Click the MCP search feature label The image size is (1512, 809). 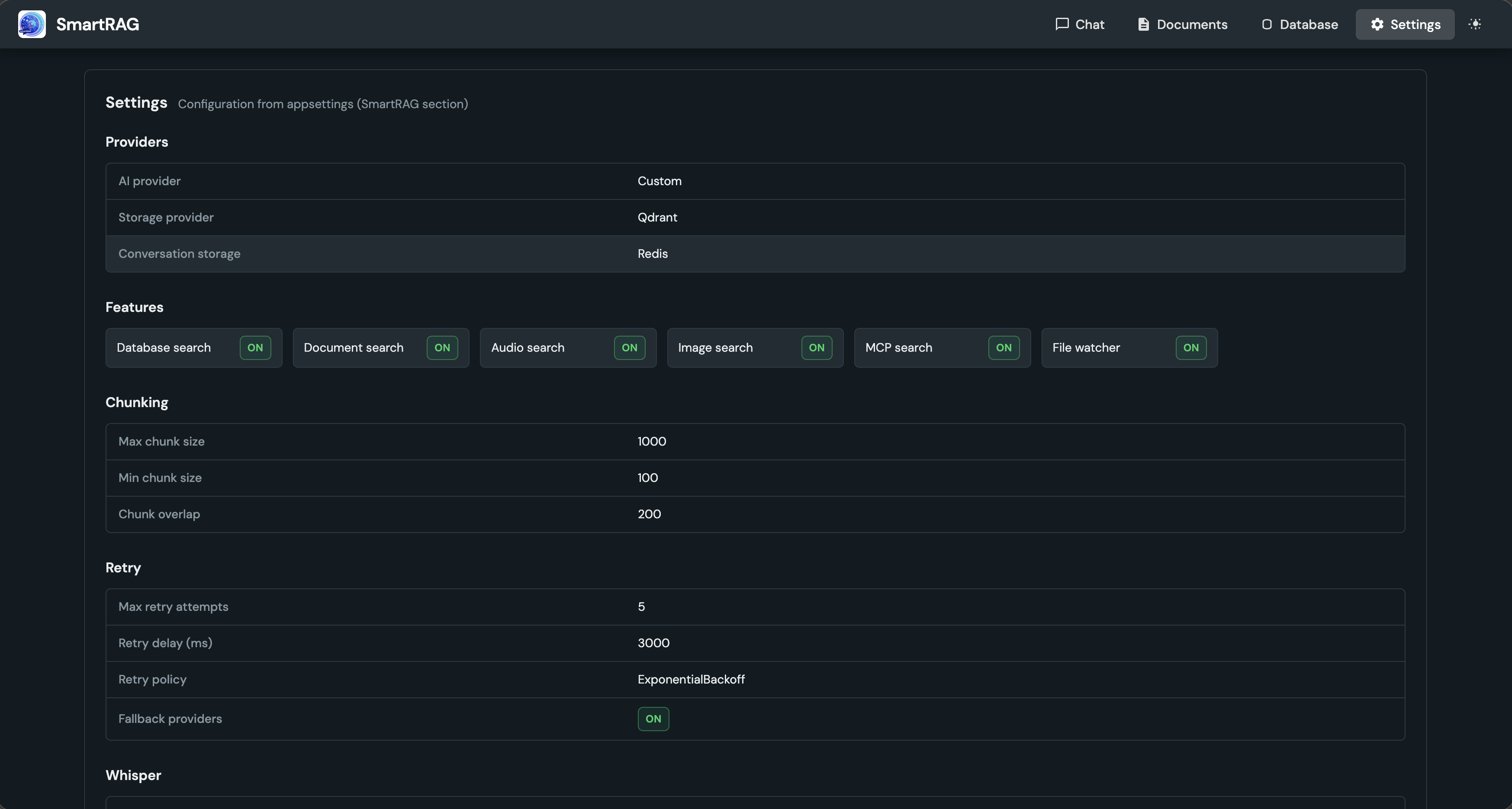(899, 348)
